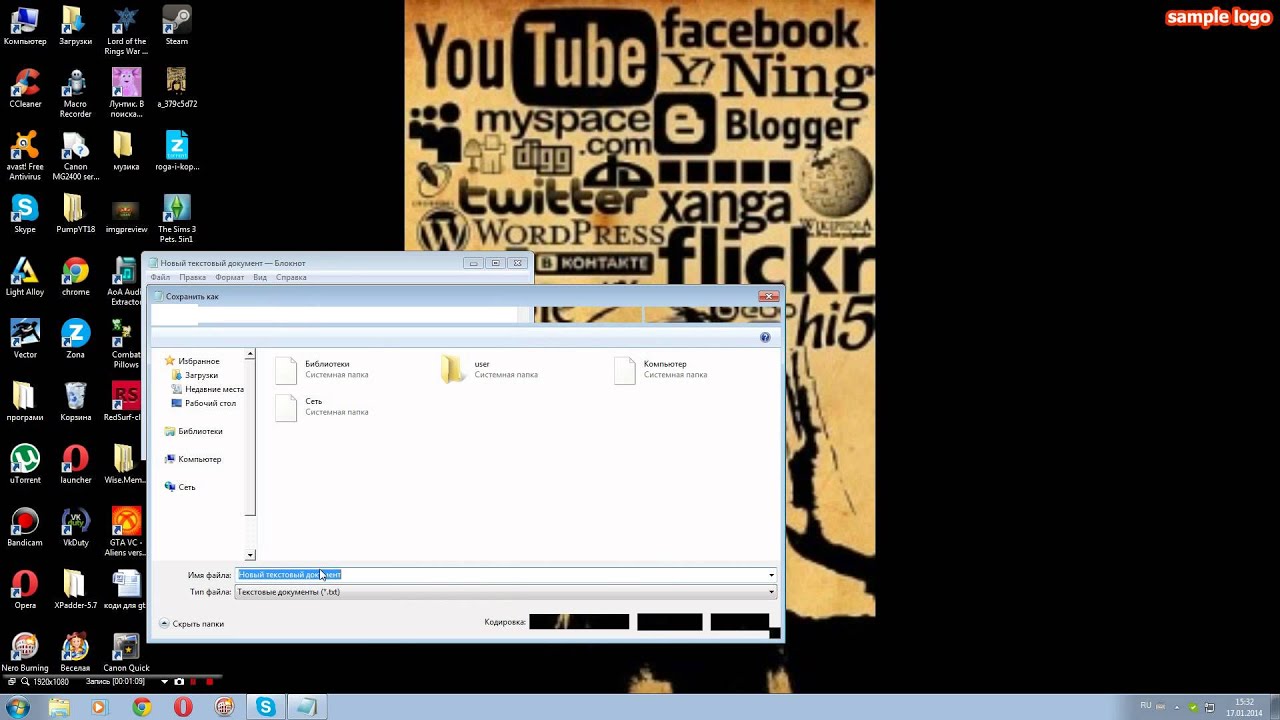Open the a_379c5d72 desktop file

(177, 88)
